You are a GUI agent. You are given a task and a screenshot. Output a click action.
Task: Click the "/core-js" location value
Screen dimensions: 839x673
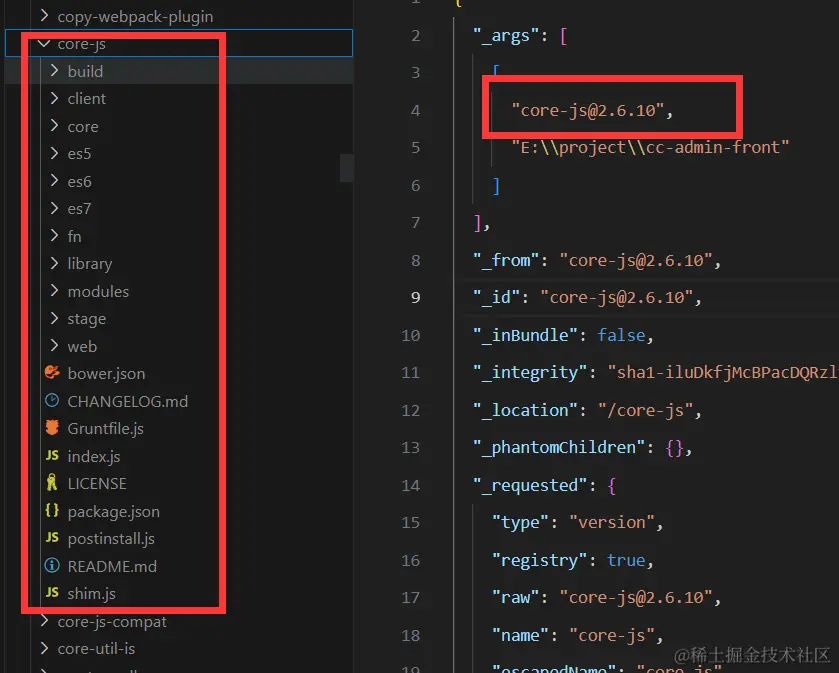[645, 410]
